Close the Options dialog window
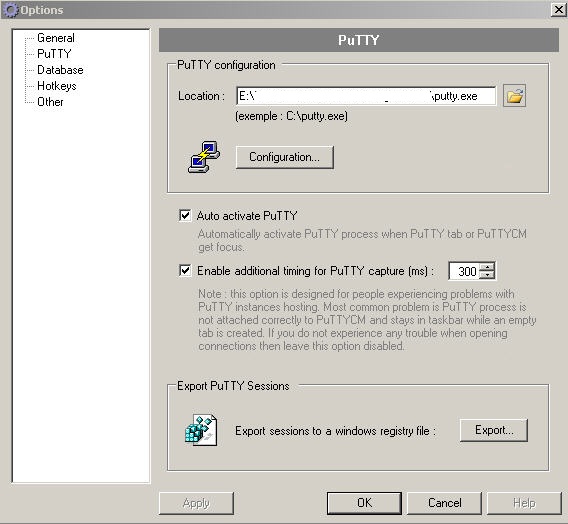 pyautogui.click(x=558, y=10)
